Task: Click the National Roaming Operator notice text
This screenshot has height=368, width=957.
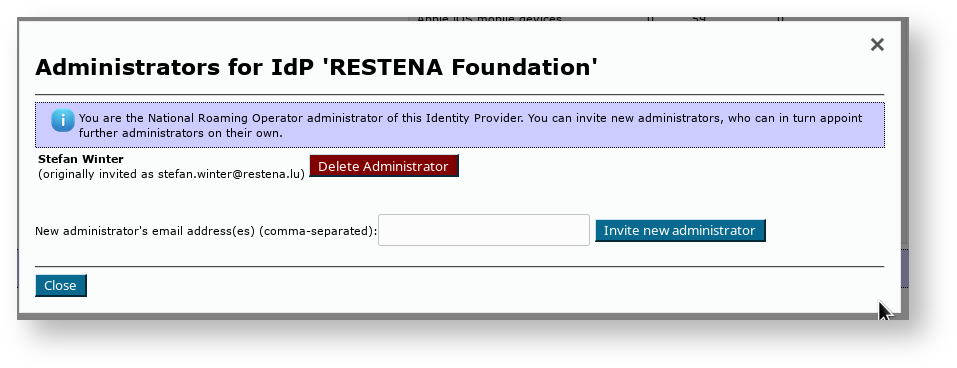Action: [471, 125]
